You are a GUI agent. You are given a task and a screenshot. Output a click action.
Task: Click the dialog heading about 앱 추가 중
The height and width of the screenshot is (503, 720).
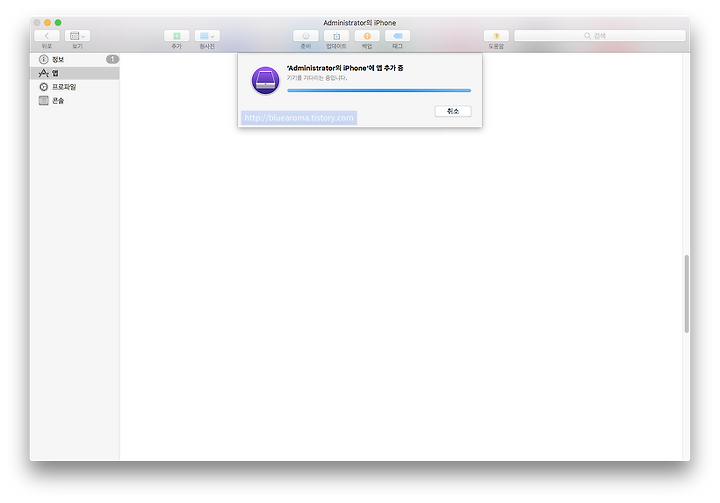(345, 68)
